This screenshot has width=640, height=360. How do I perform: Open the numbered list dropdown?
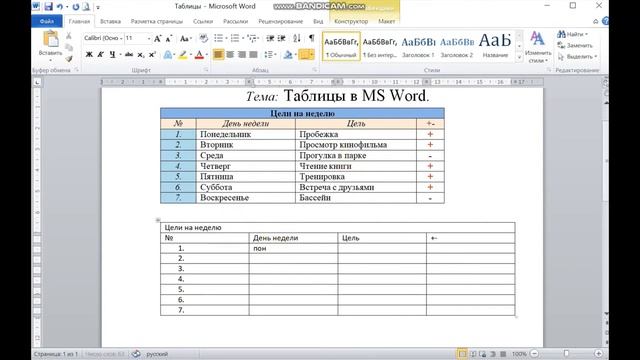tap(243, 38)
